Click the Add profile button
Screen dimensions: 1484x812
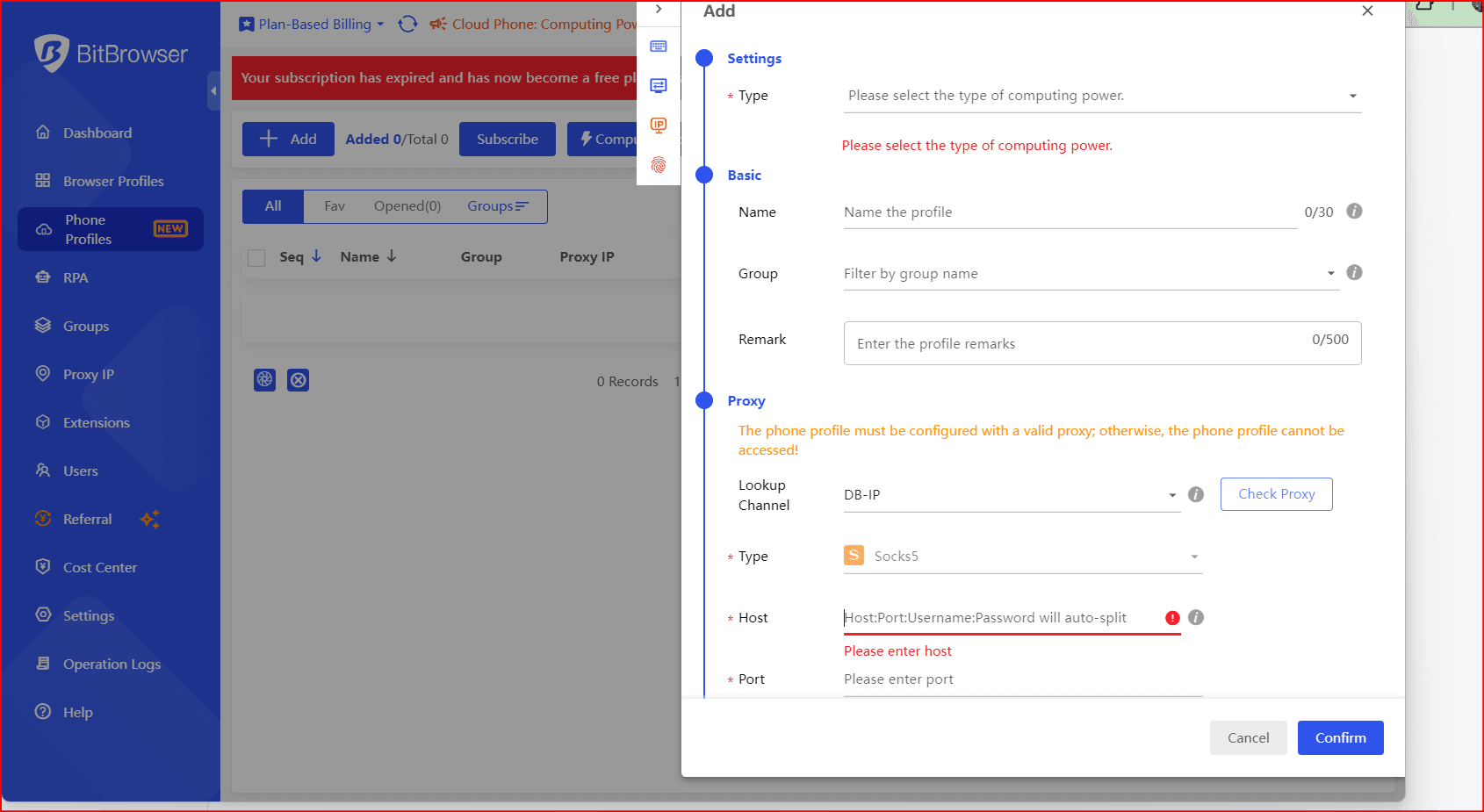[x=288, y=139]
